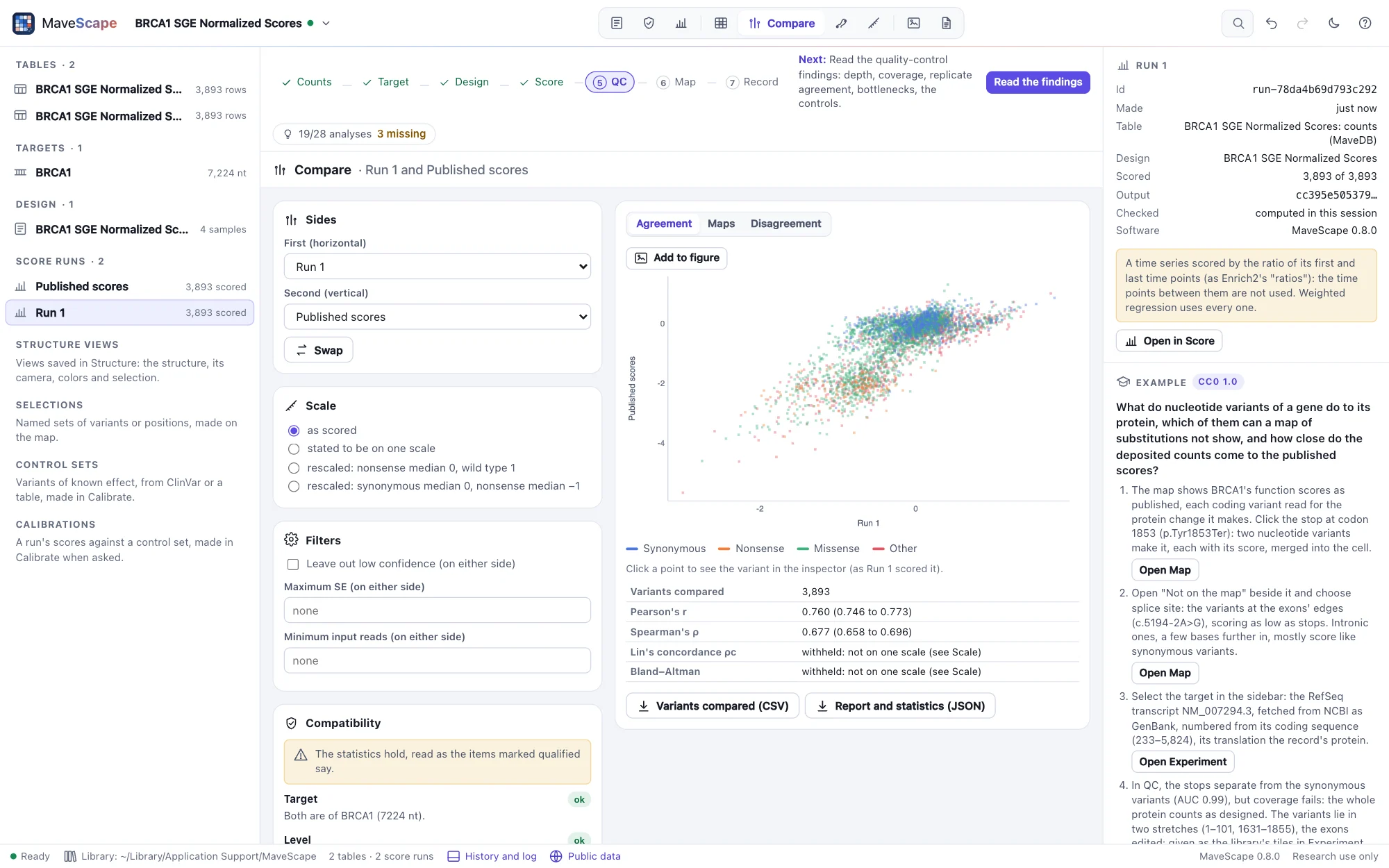The image size is (1389, 868).
Task: Click Add to figure button
Action: pos(676,258)
